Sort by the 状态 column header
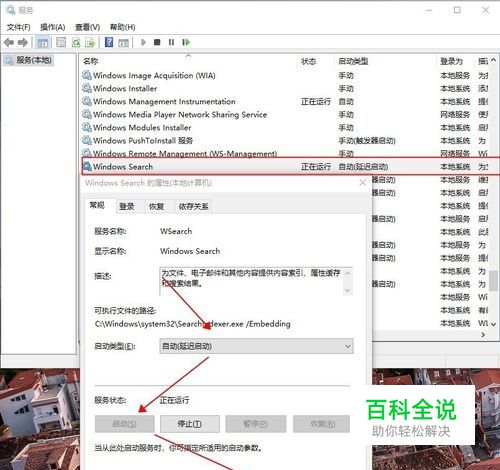 coord(315,61)
